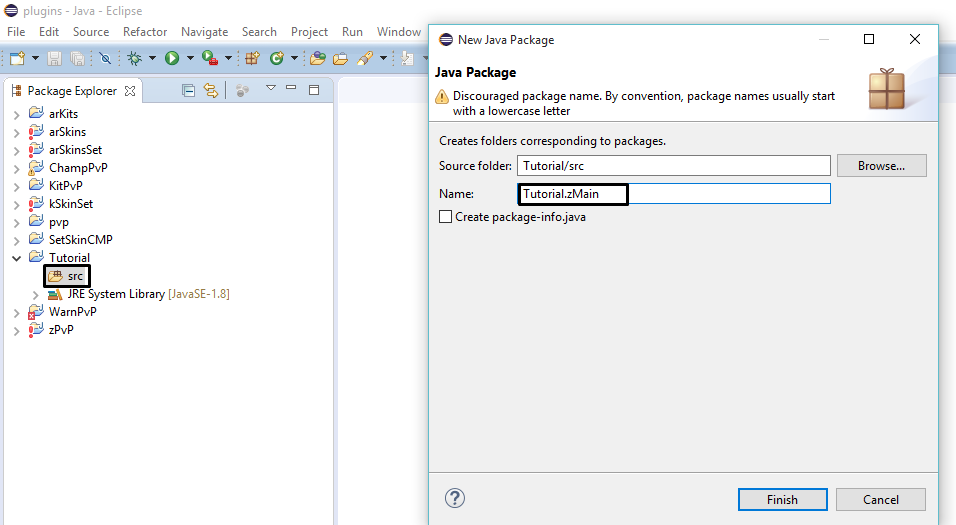The width and height of the screenshot is (956, 525).
Task: Click the Debug bug icon in toolbar
Action: pyautogui.click(x=134, y=59)
